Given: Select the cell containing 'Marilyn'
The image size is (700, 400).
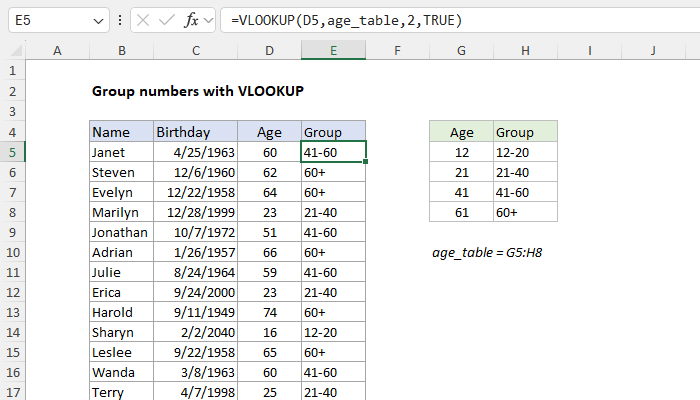Looking at the screenshot, I should (121, 212).
